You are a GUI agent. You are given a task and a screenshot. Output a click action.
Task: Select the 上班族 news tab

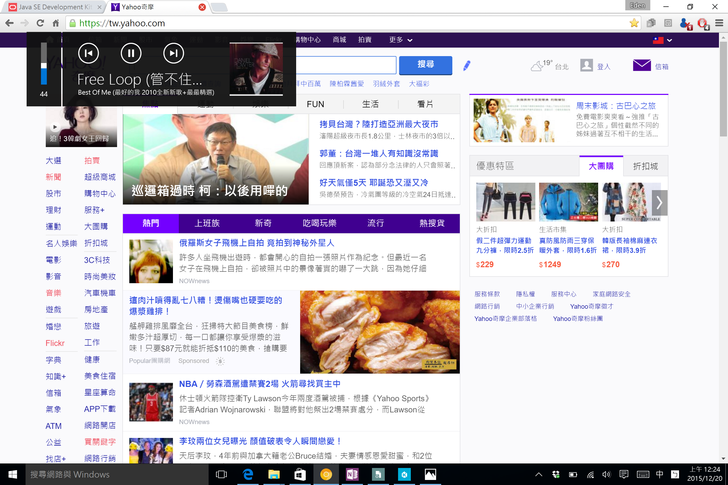point(207,223)
